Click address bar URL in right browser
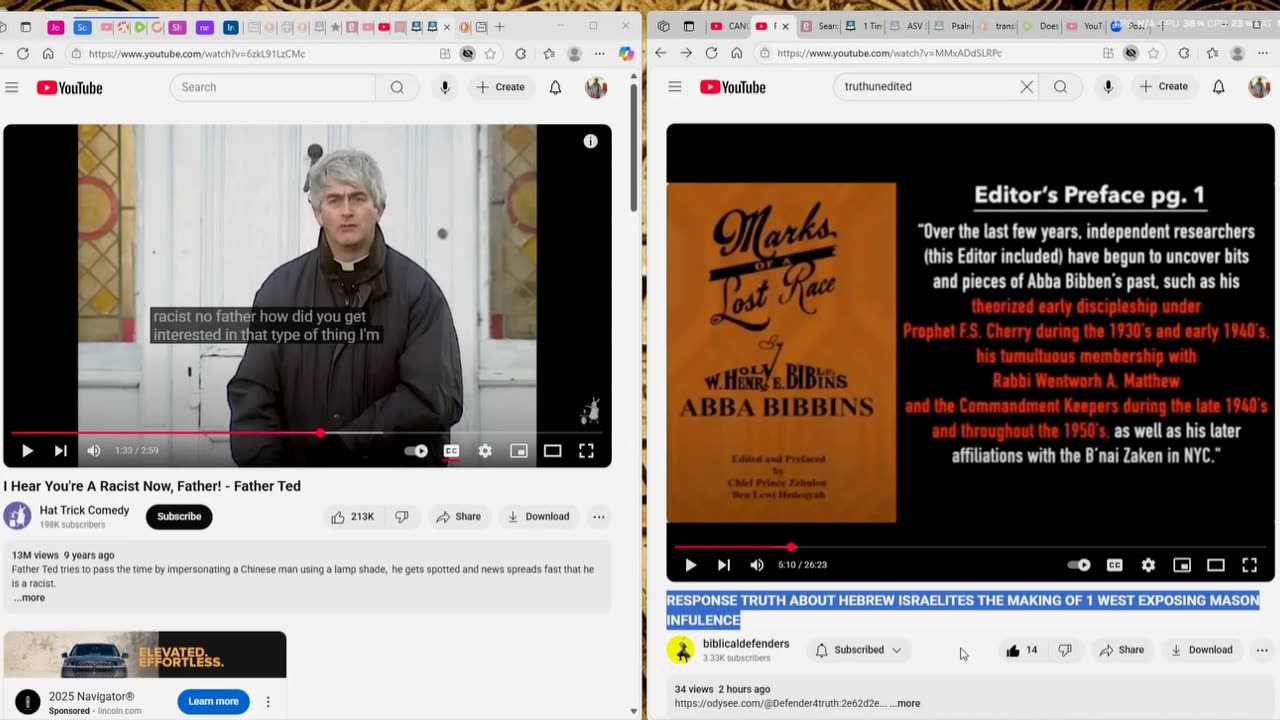The height and width of the screenshot is (720, 1280). pyautogui.click(x=889, y=53)
